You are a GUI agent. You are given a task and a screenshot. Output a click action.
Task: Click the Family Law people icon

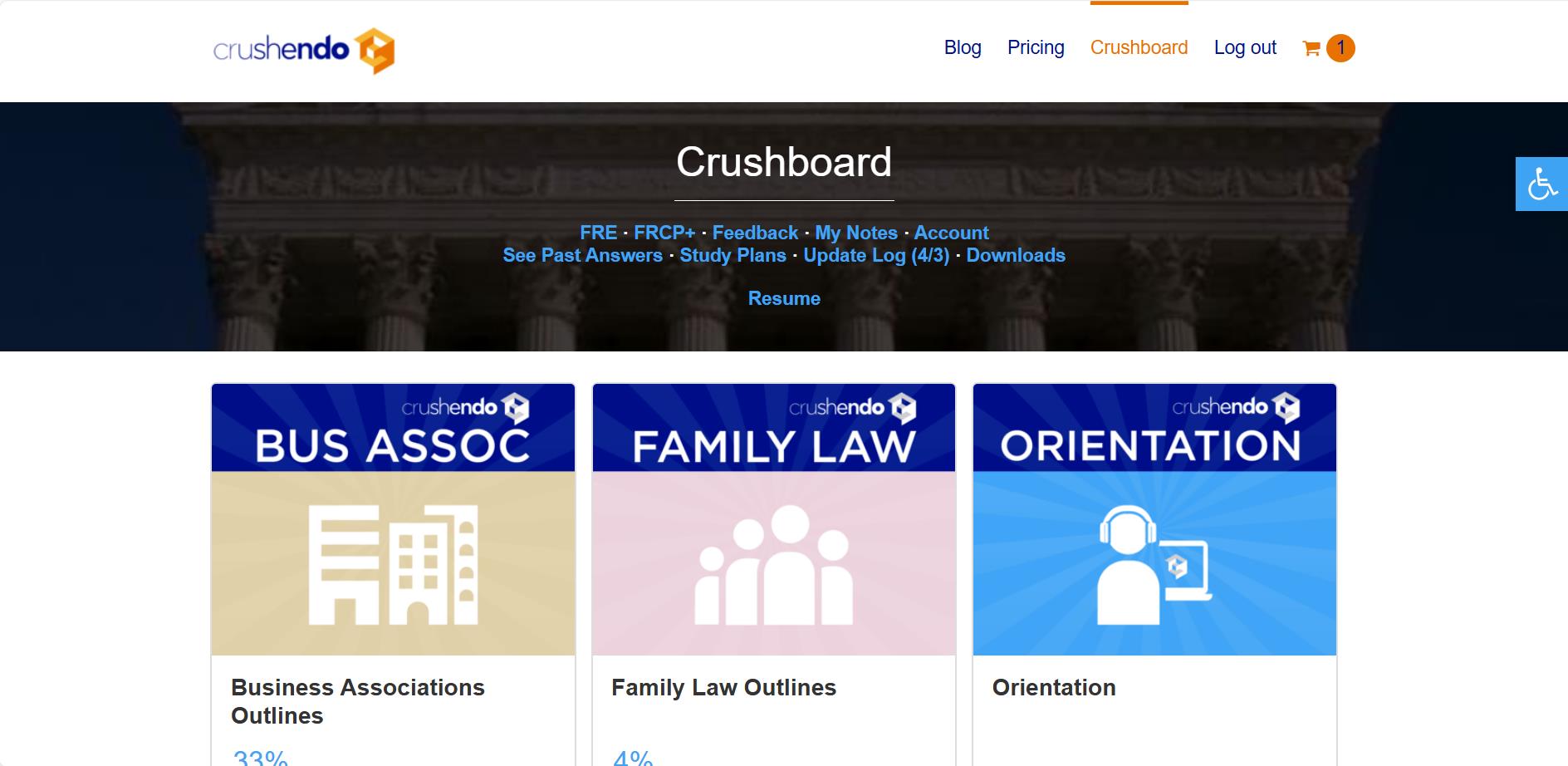(774, 565)
